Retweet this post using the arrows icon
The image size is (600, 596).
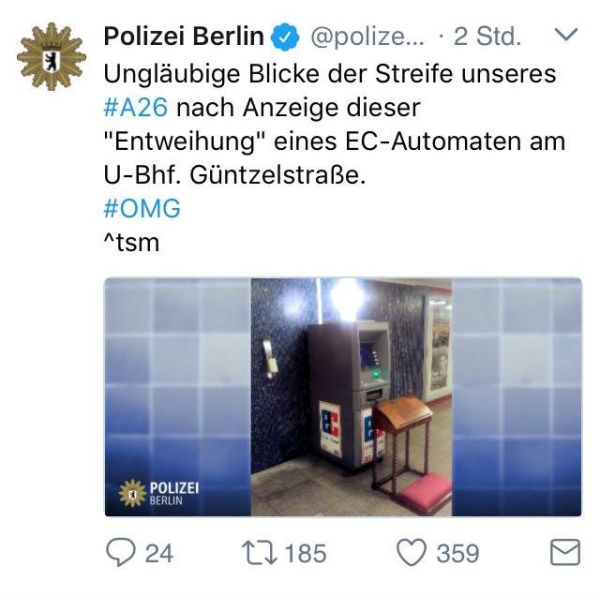click(x=259, y=553)
